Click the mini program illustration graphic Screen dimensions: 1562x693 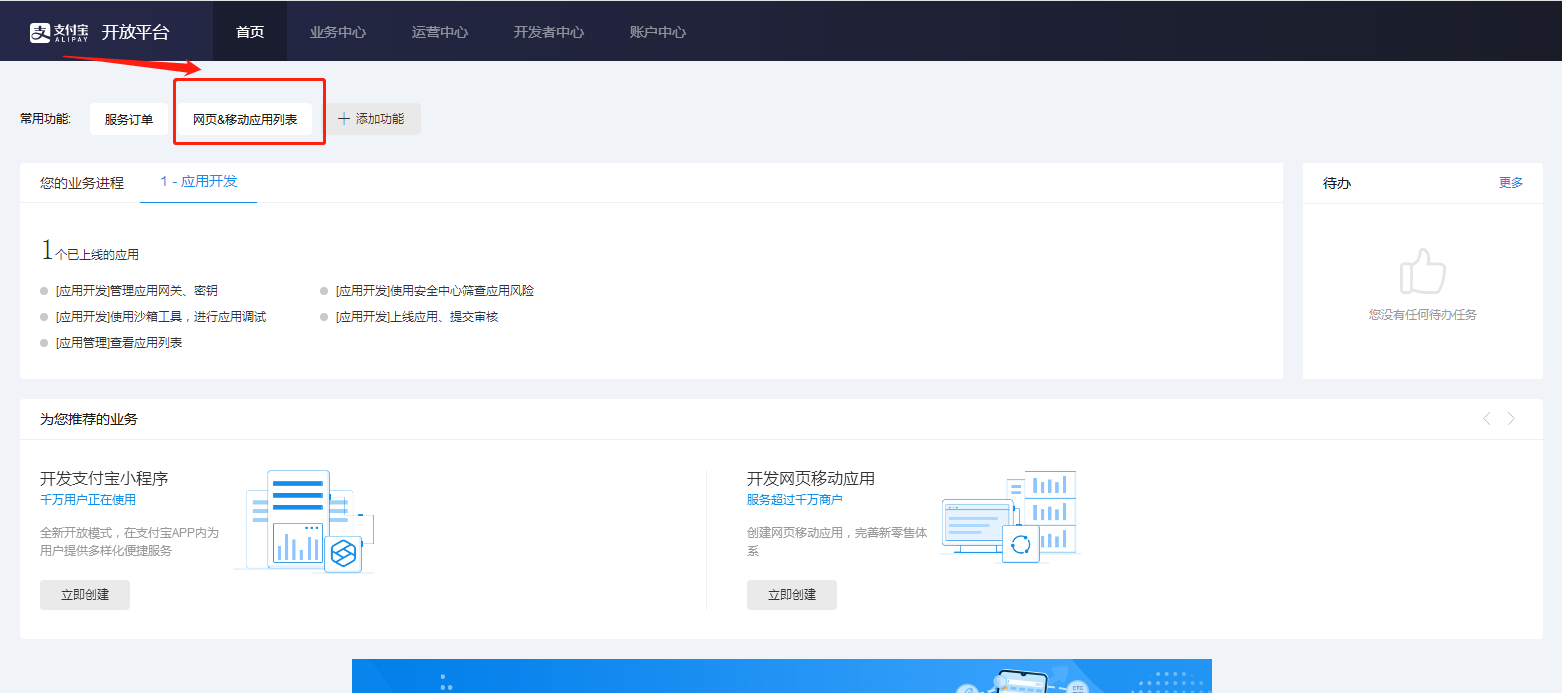pyautogui.click(x=305, y=521)
